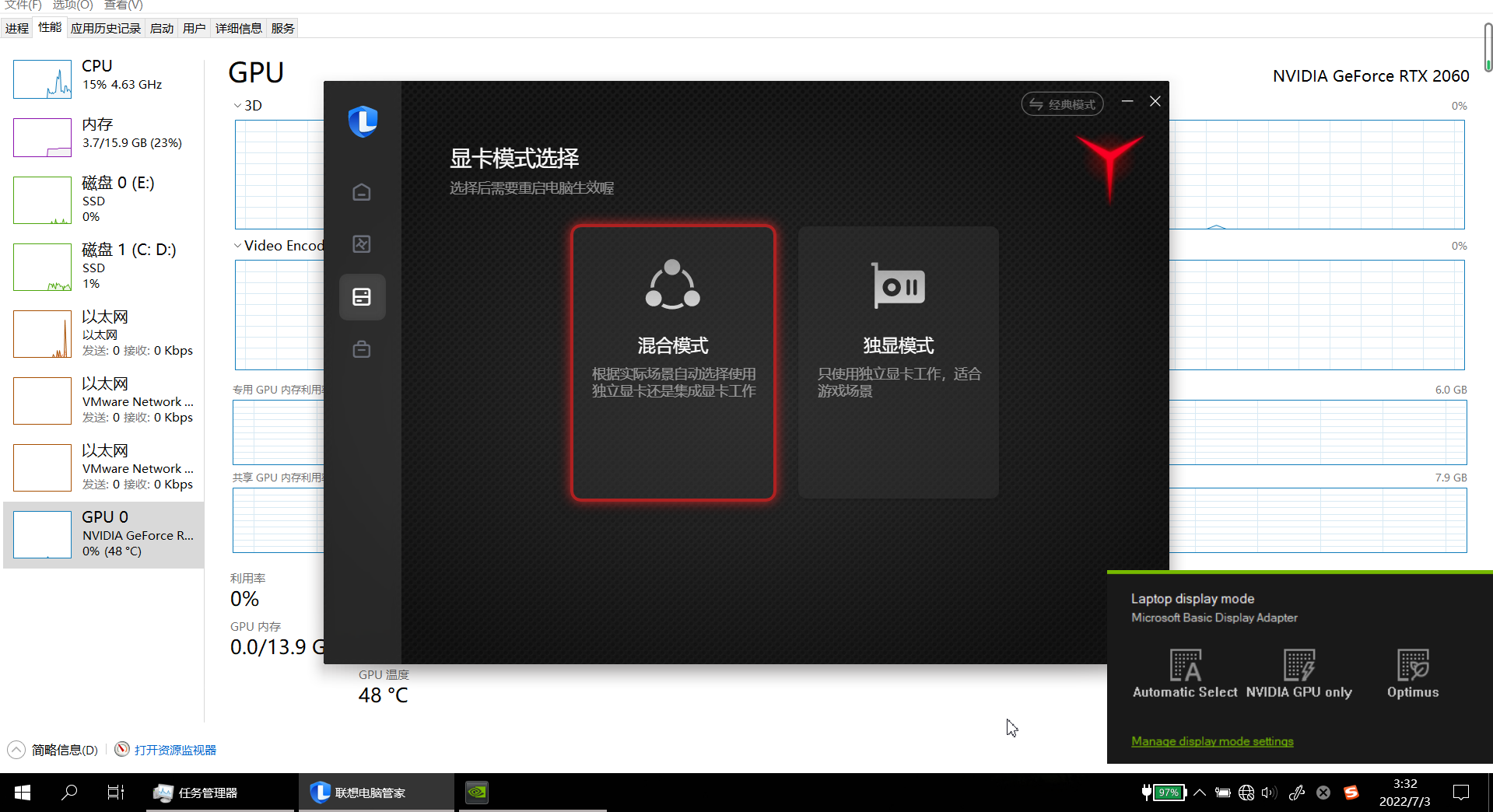Viewport: 1493px width, 812px height.
Task: Open NVIDIA taskbar application icon
Action: [x=477, y=793]
